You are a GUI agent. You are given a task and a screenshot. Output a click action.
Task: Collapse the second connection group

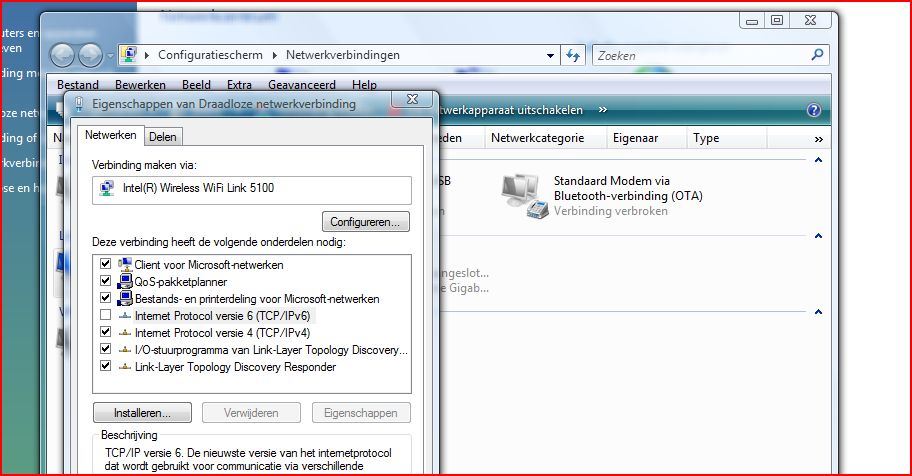[x=818, y=236]
